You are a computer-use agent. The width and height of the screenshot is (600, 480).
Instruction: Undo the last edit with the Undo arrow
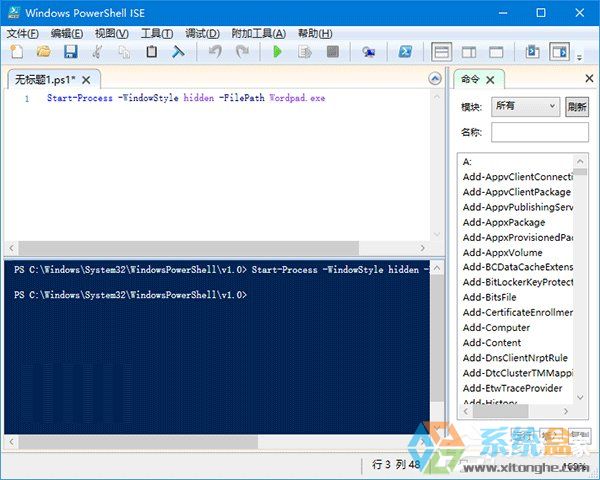(x=215, y=51)
